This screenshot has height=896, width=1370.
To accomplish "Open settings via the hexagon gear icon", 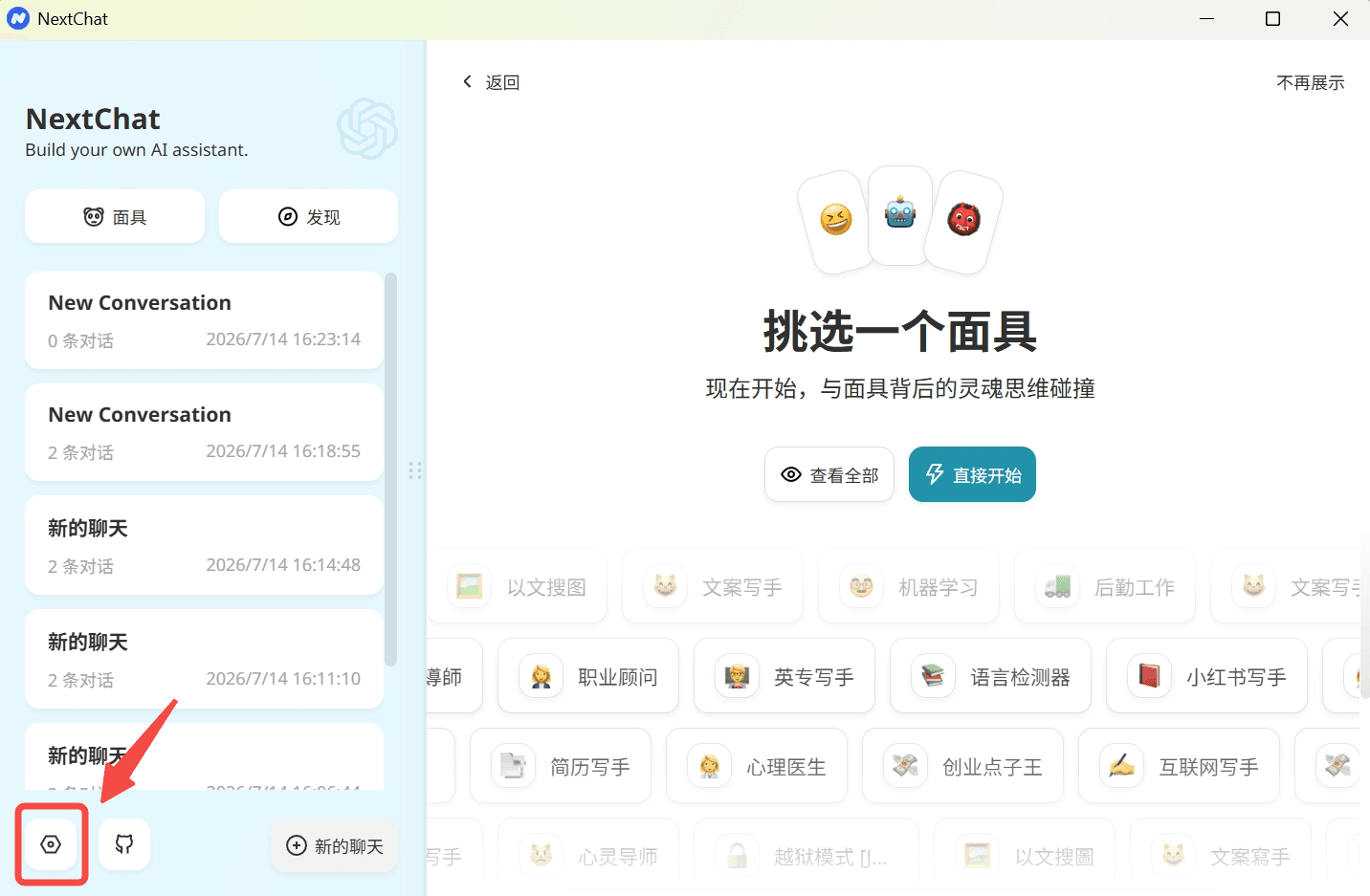I will [51, 844].
